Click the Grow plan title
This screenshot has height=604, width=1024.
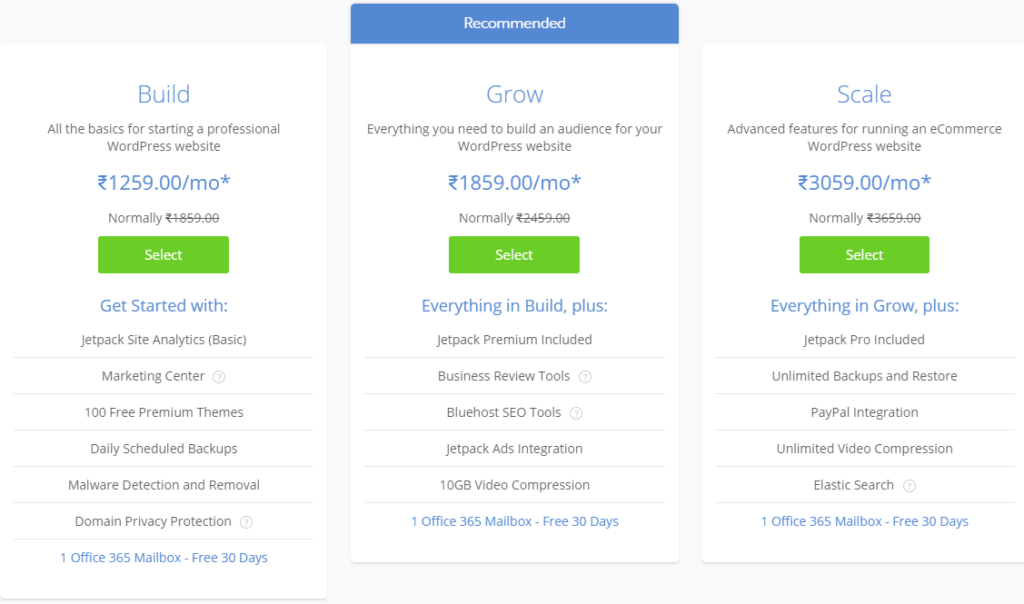[515, 94]
